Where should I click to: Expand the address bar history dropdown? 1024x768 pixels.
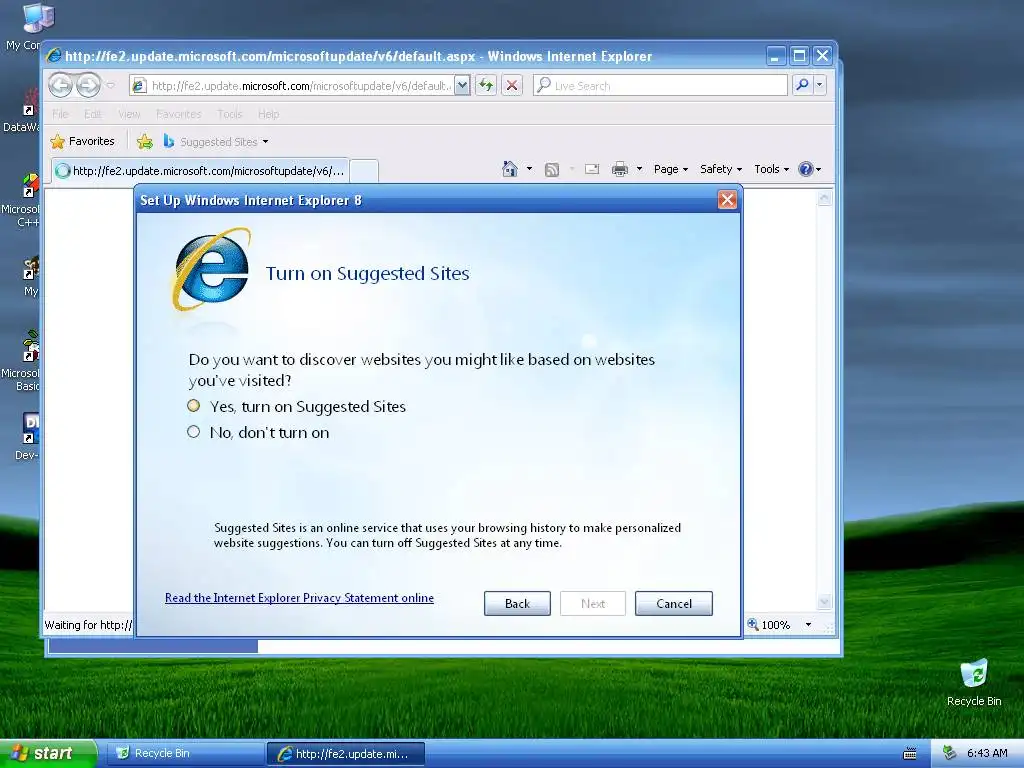point(462,86)
